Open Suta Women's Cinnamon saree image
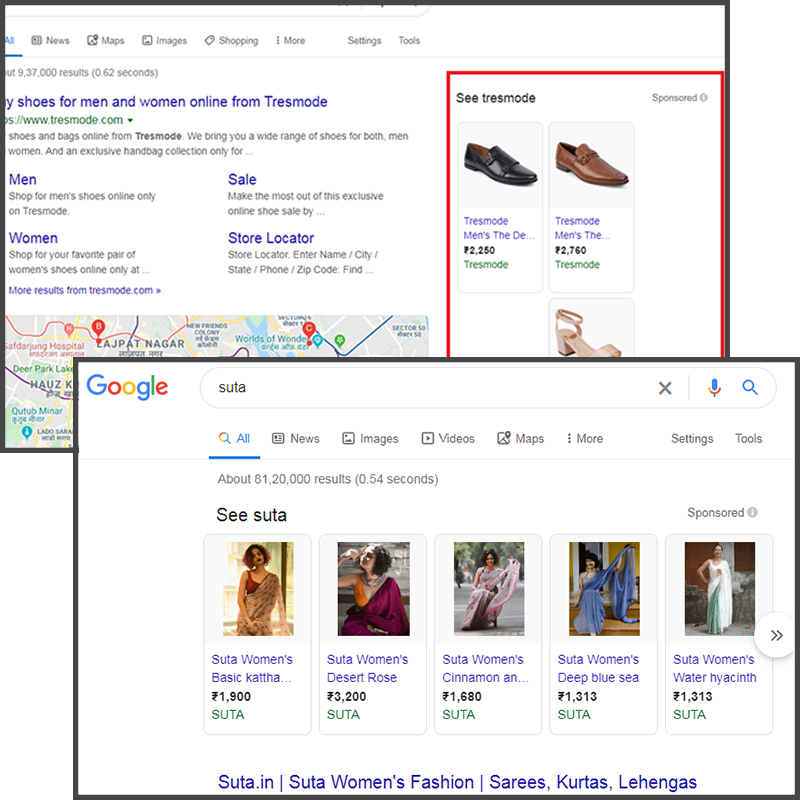Viewport: 800px width, 800px height. point(489,589)
